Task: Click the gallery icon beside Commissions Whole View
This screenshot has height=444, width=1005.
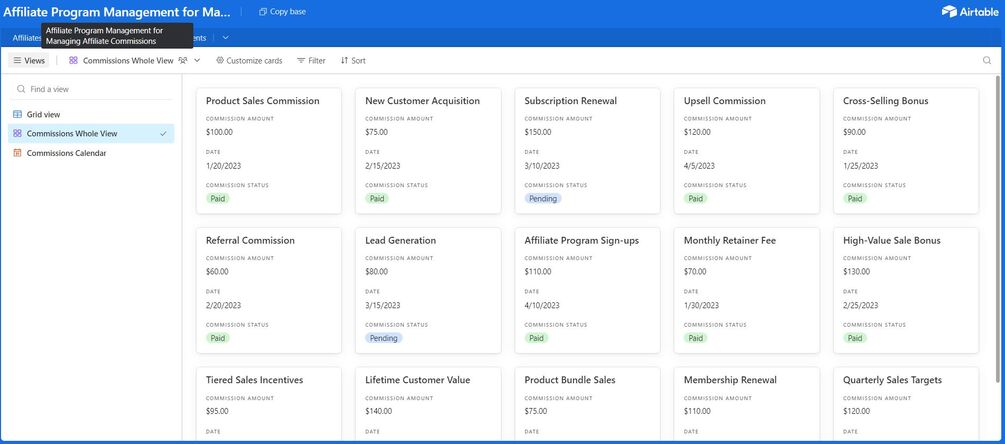Action: pyautogui.click(x=74, y=61)
